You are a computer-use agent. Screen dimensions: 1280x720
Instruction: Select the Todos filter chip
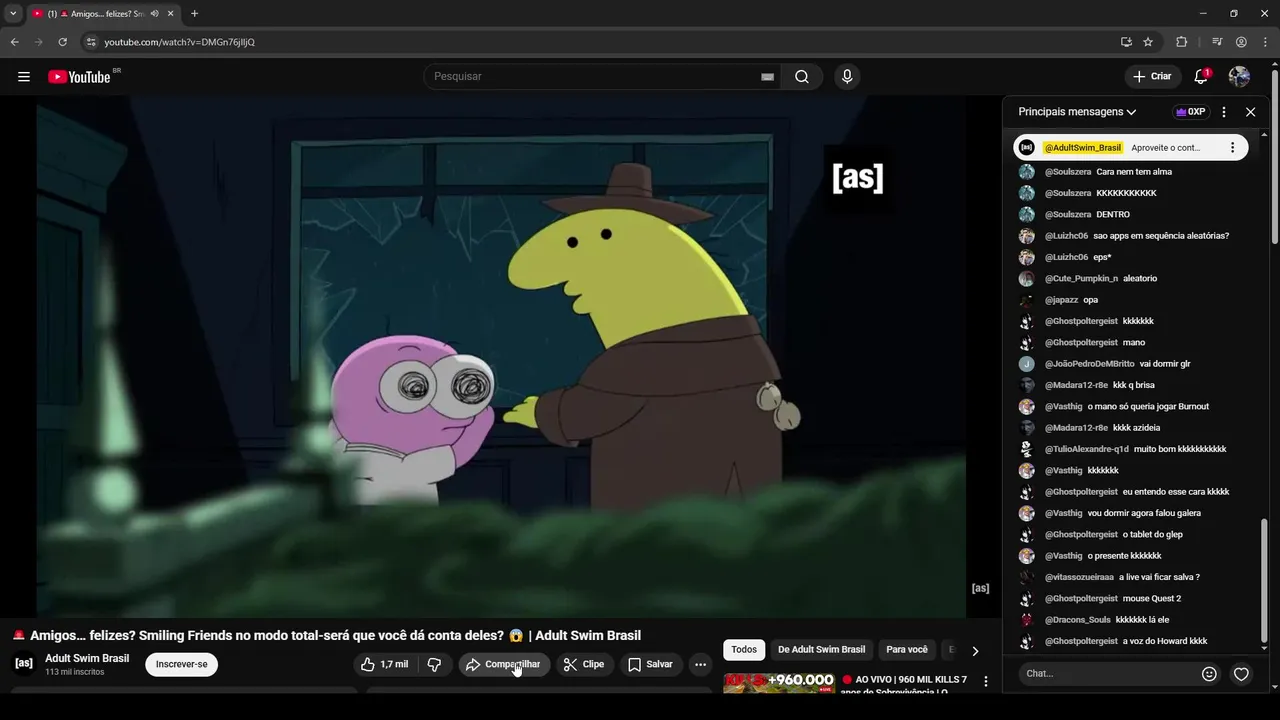pos(744,650)
